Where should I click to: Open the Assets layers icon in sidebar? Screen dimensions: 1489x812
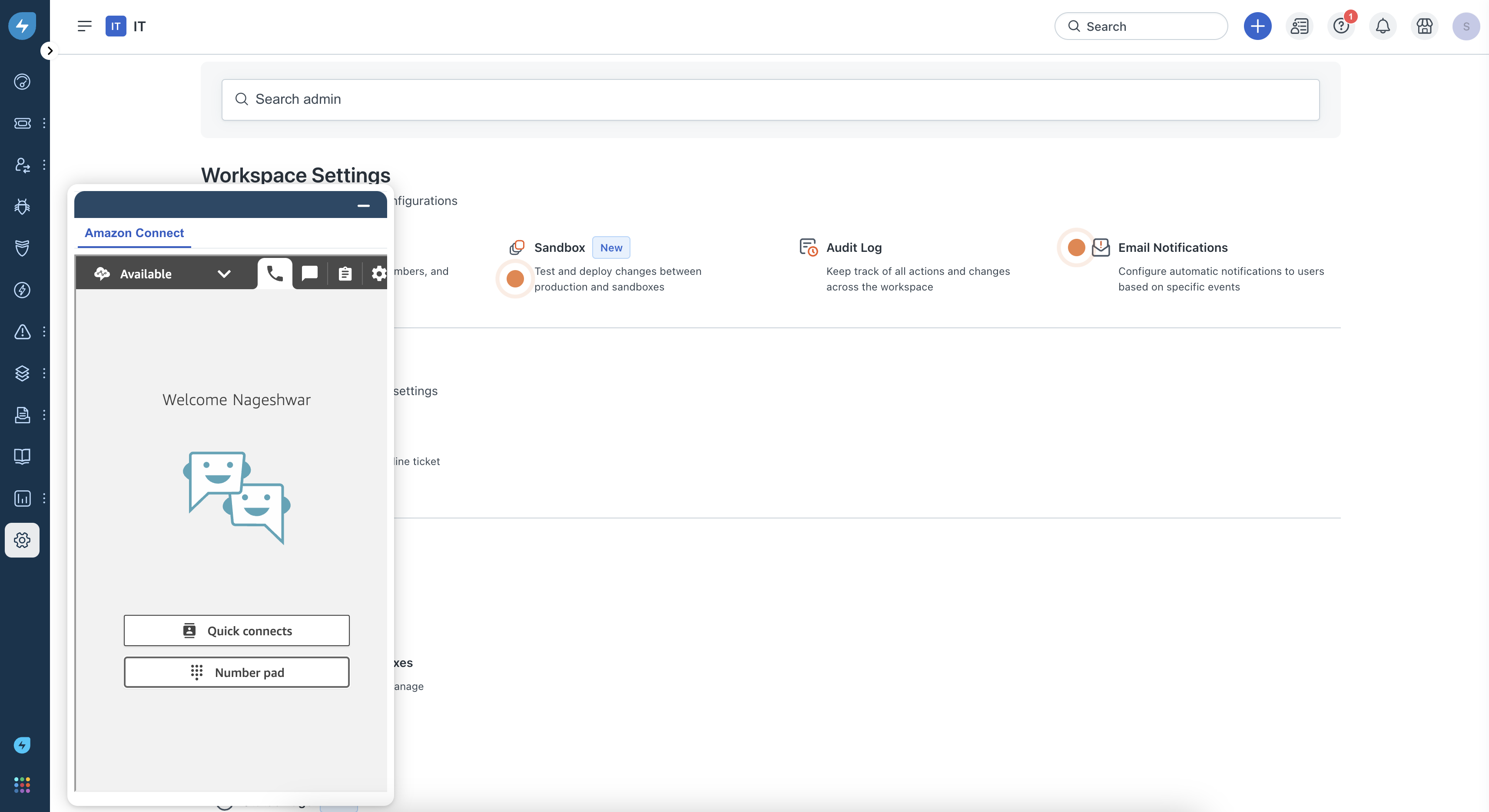22,373
